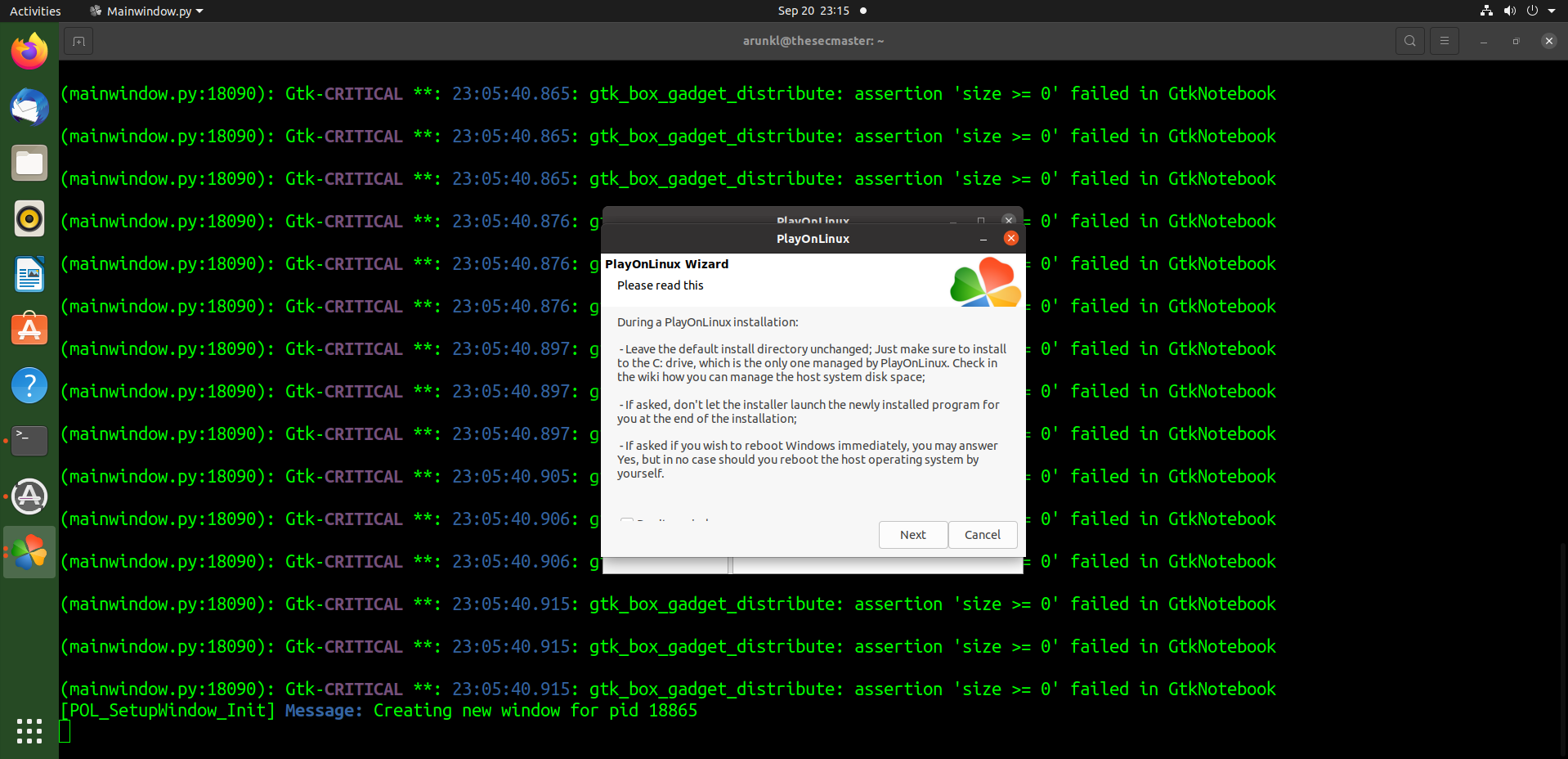
Task: Open a new terminal tab
Action: coord(78,41)
